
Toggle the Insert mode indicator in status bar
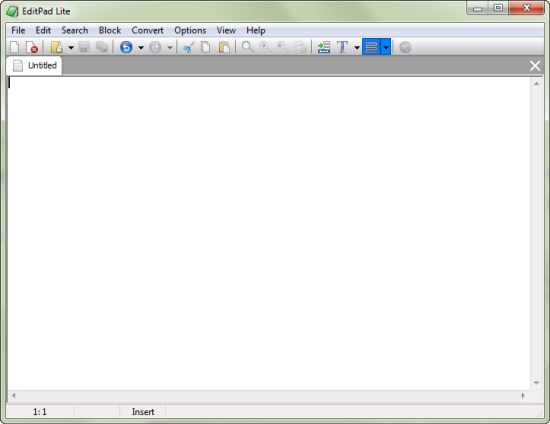143,412
